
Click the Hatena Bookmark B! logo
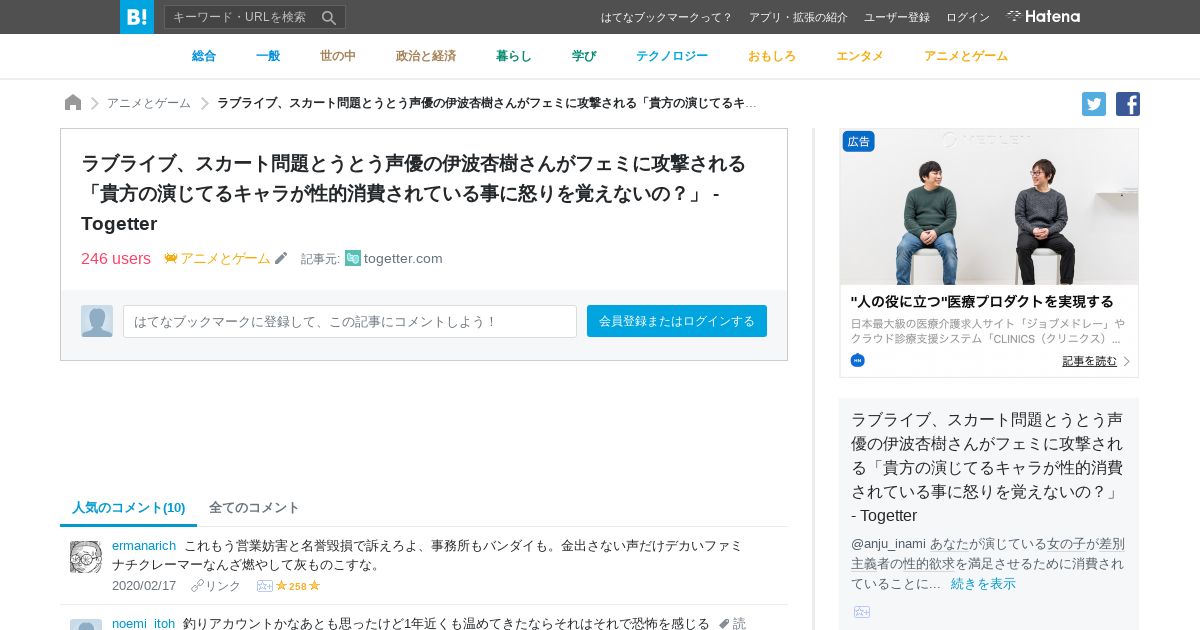coord(137,17)
